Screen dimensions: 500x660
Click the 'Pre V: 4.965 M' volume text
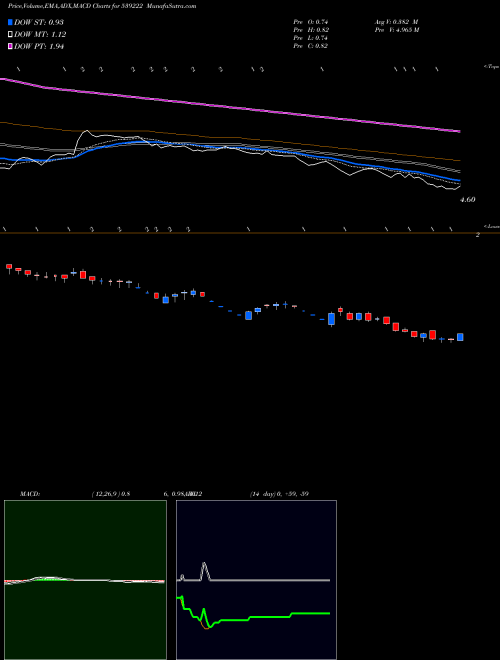point(397,30)
